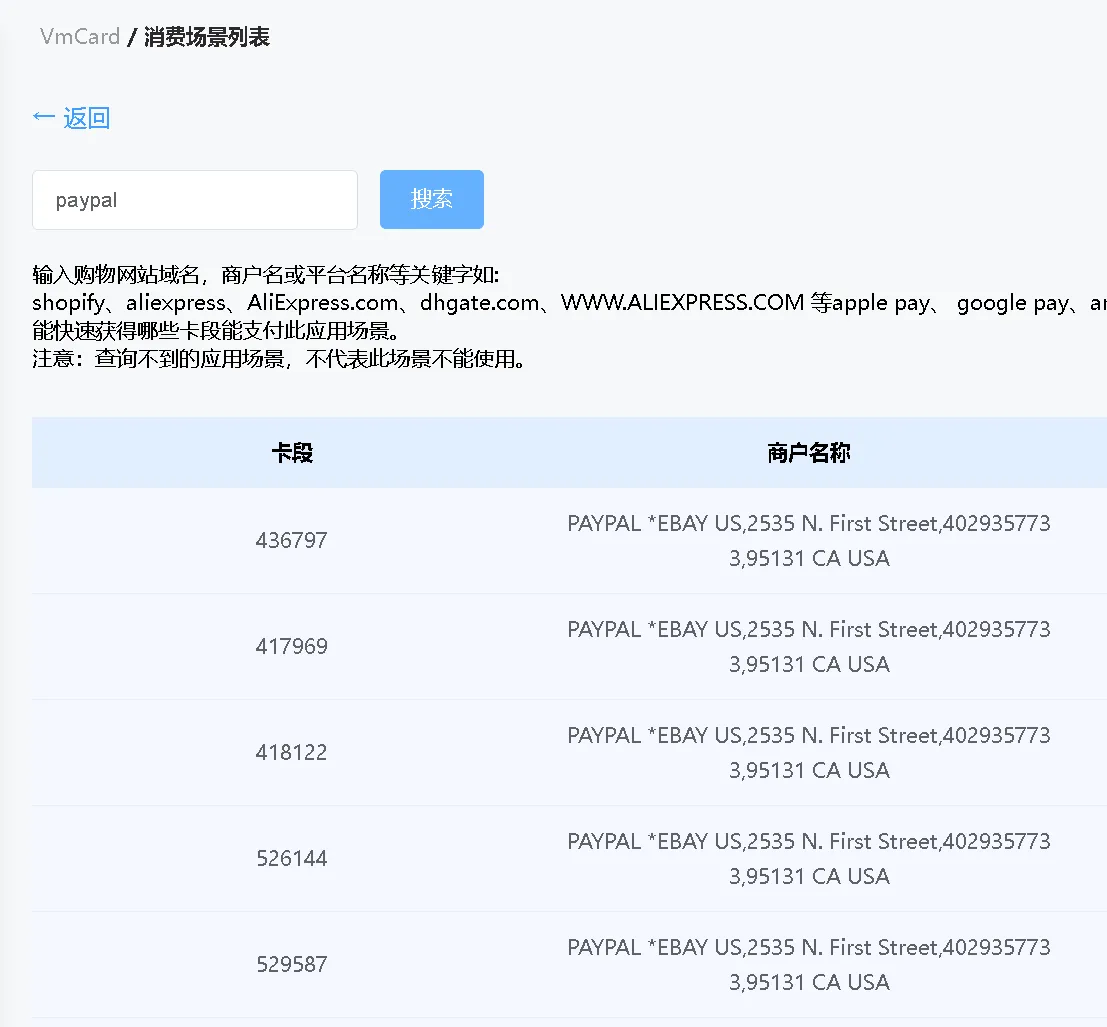This screenshot has width=1107, height=1027.
Task: Click merchant name in the 526144 row
Action: (809, 858)
